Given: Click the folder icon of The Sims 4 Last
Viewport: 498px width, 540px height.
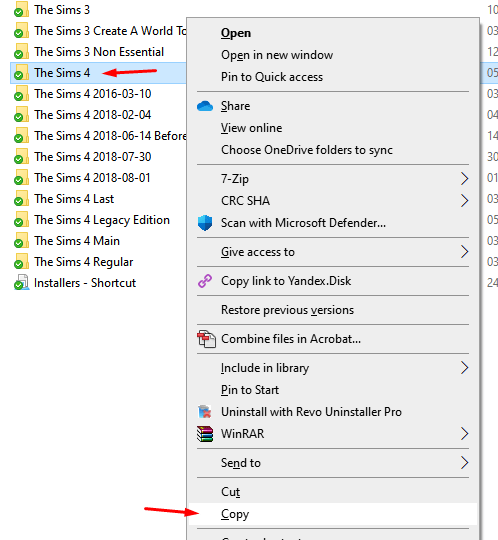Looking at the screenshot, I should pyautogui.click(x=21, y=199).
